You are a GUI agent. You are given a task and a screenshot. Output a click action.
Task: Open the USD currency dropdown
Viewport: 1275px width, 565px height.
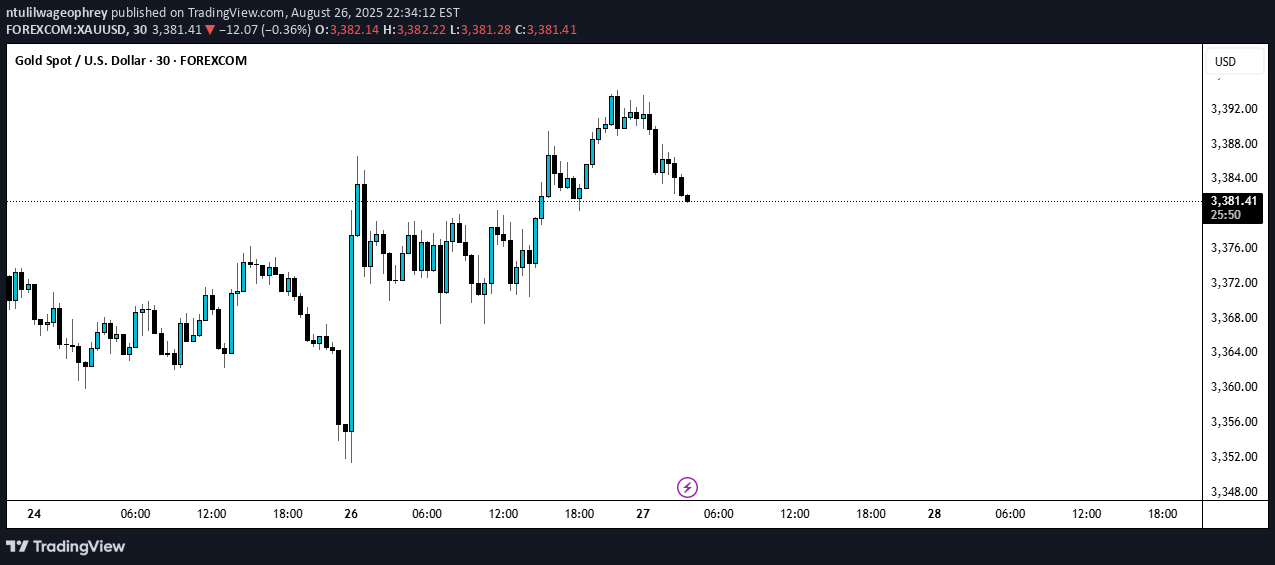pyautogui.click(x=1237, y=62)
